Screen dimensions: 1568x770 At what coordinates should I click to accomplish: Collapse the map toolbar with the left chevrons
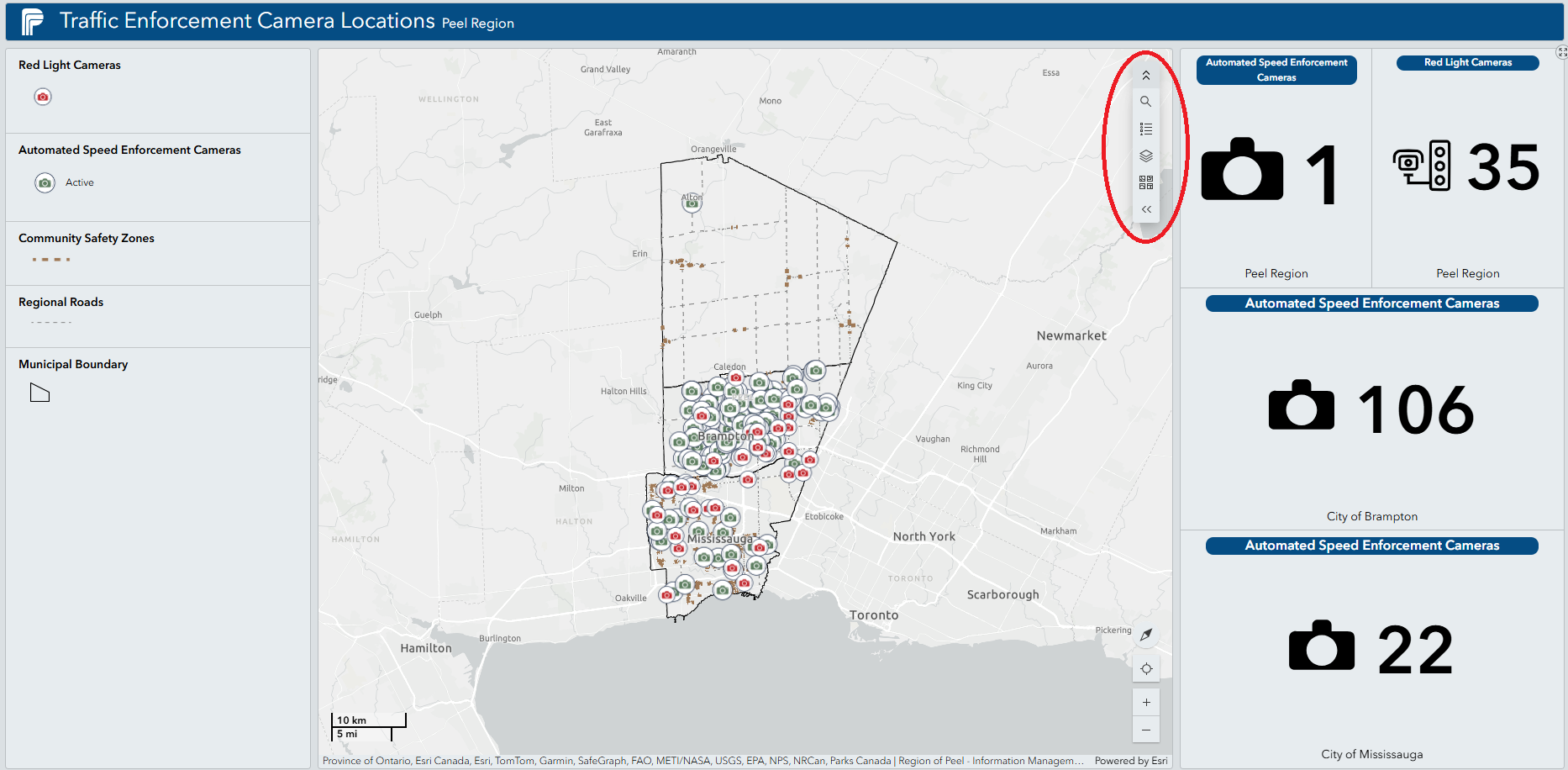coord(1146,209)
